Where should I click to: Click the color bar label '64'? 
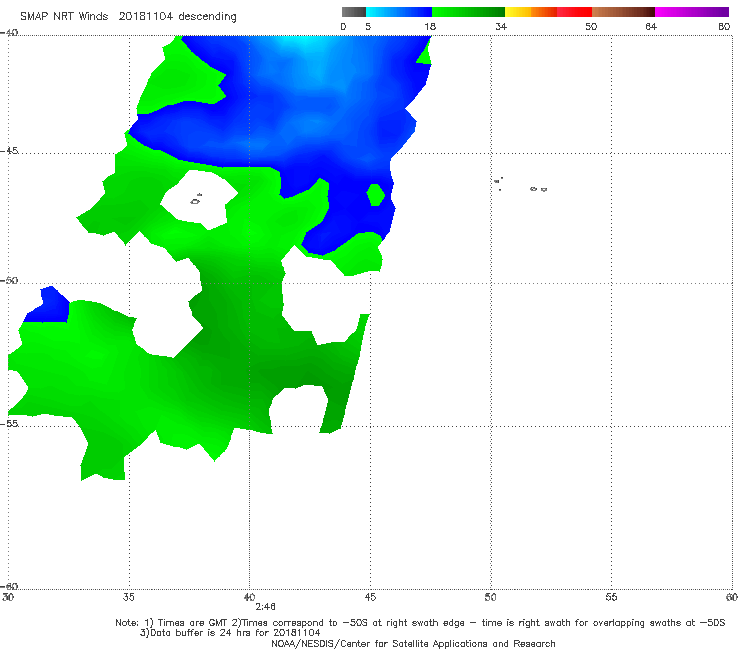tap(651, 26)
